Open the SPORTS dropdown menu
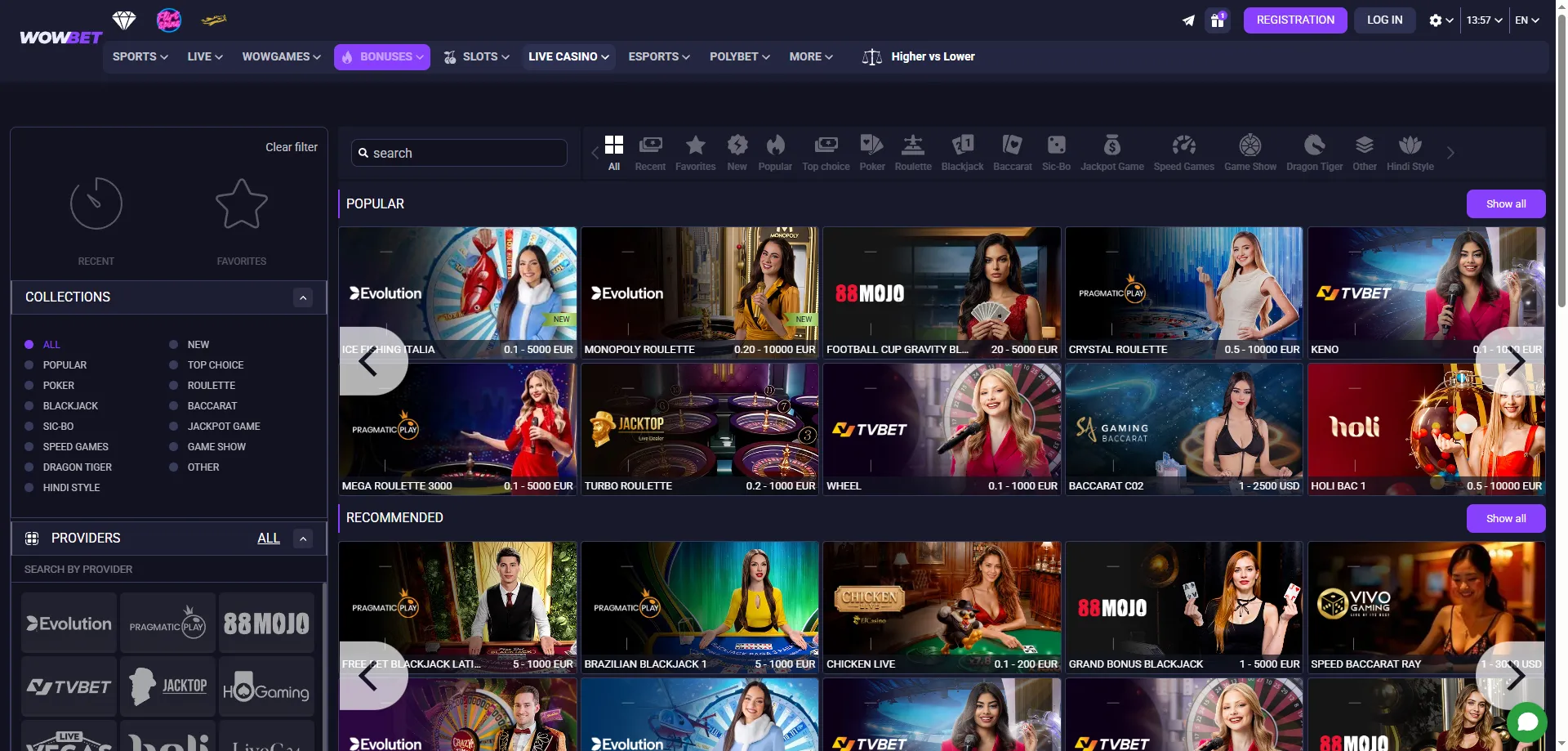The image size is (1568, 751). 140,56
